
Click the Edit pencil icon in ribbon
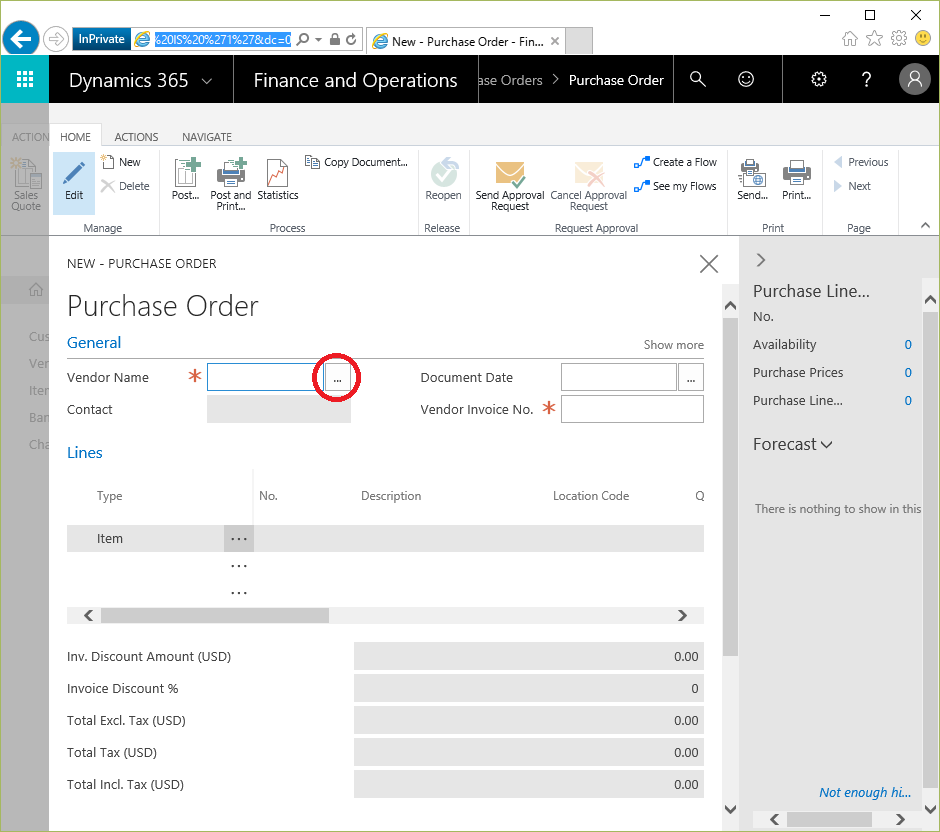[74, 181]
